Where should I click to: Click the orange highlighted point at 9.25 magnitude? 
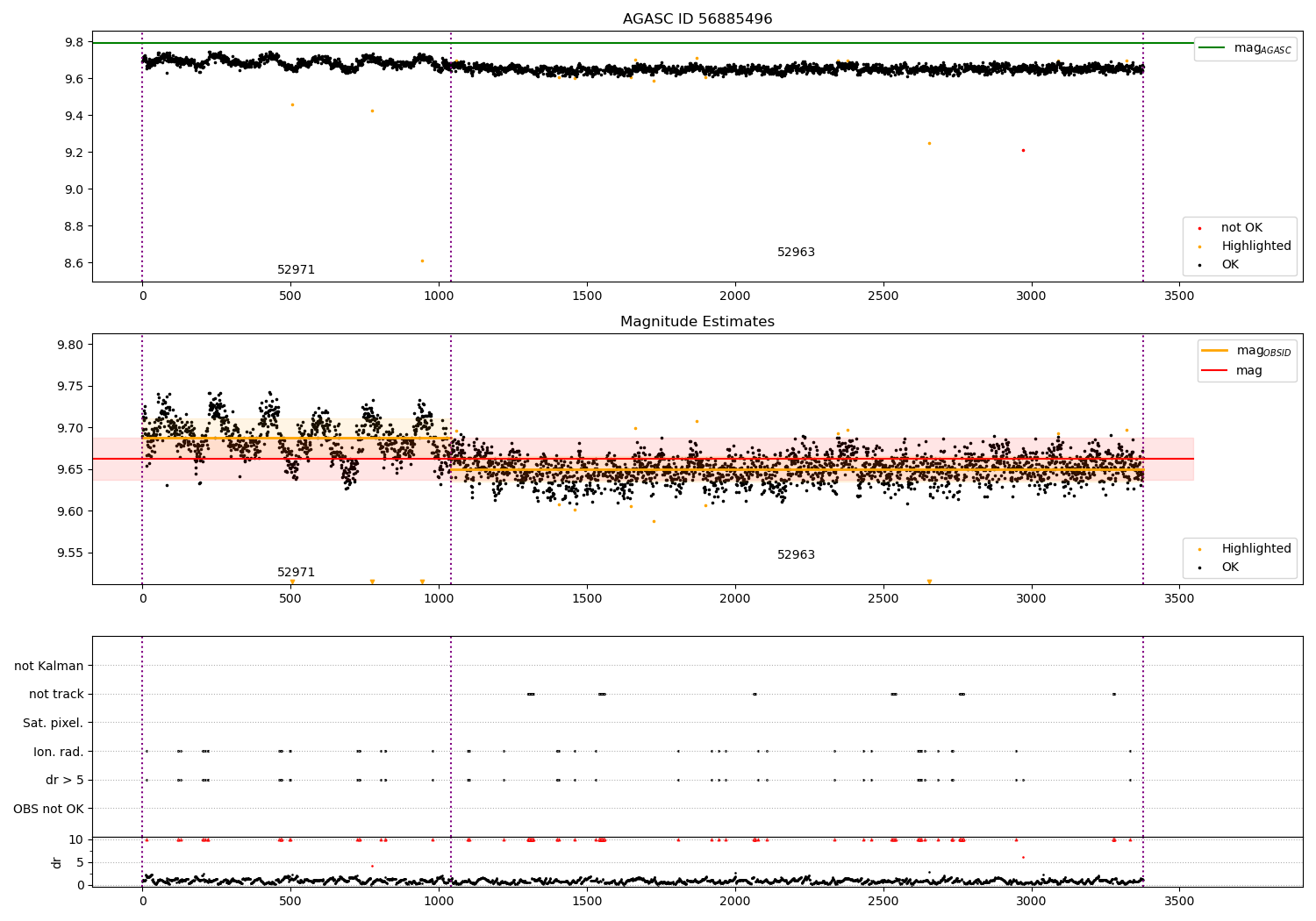click(929, 143)
